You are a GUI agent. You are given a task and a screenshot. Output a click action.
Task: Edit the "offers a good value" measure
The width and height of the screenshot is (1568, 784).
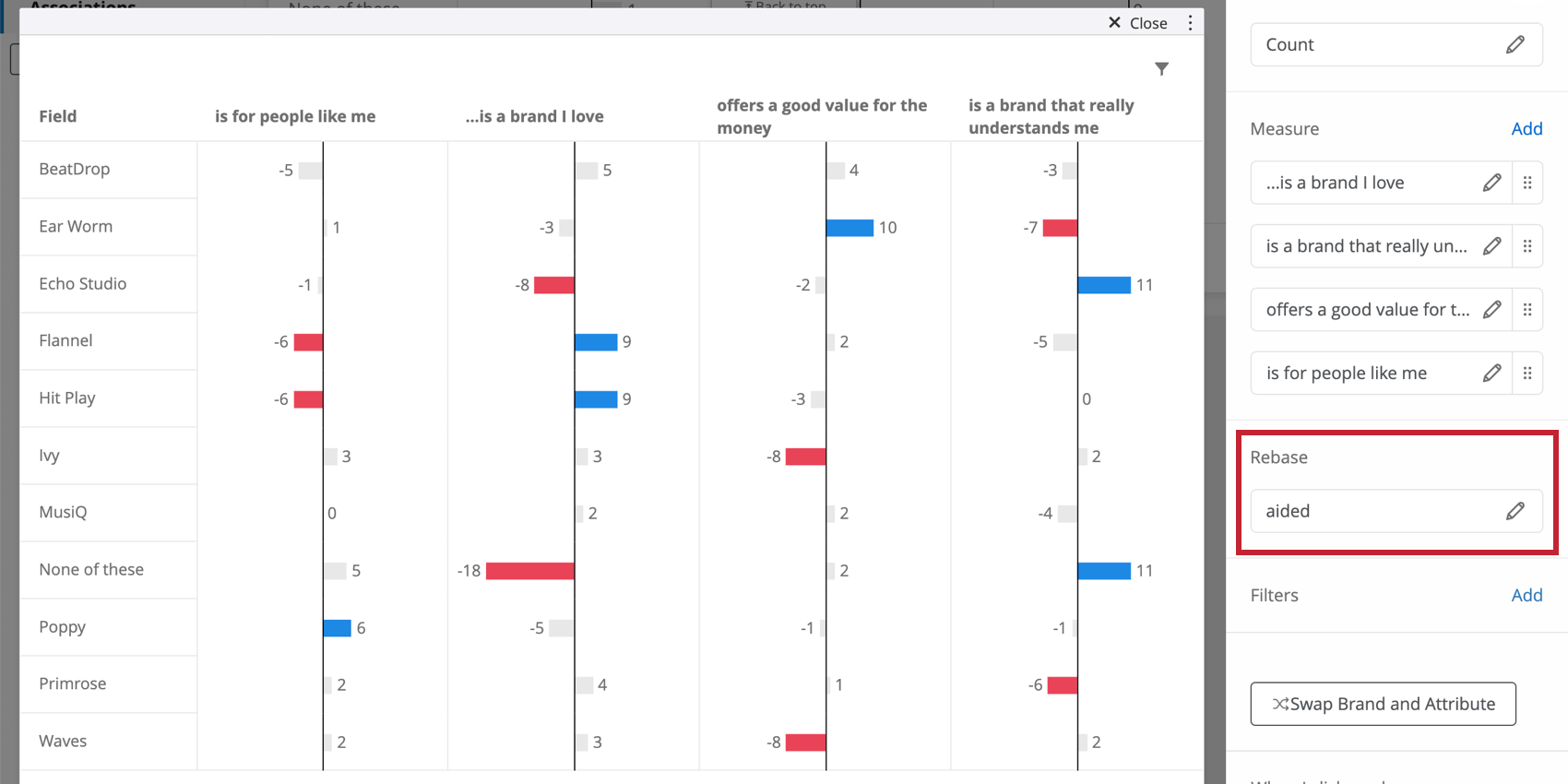pos(1492,309)
